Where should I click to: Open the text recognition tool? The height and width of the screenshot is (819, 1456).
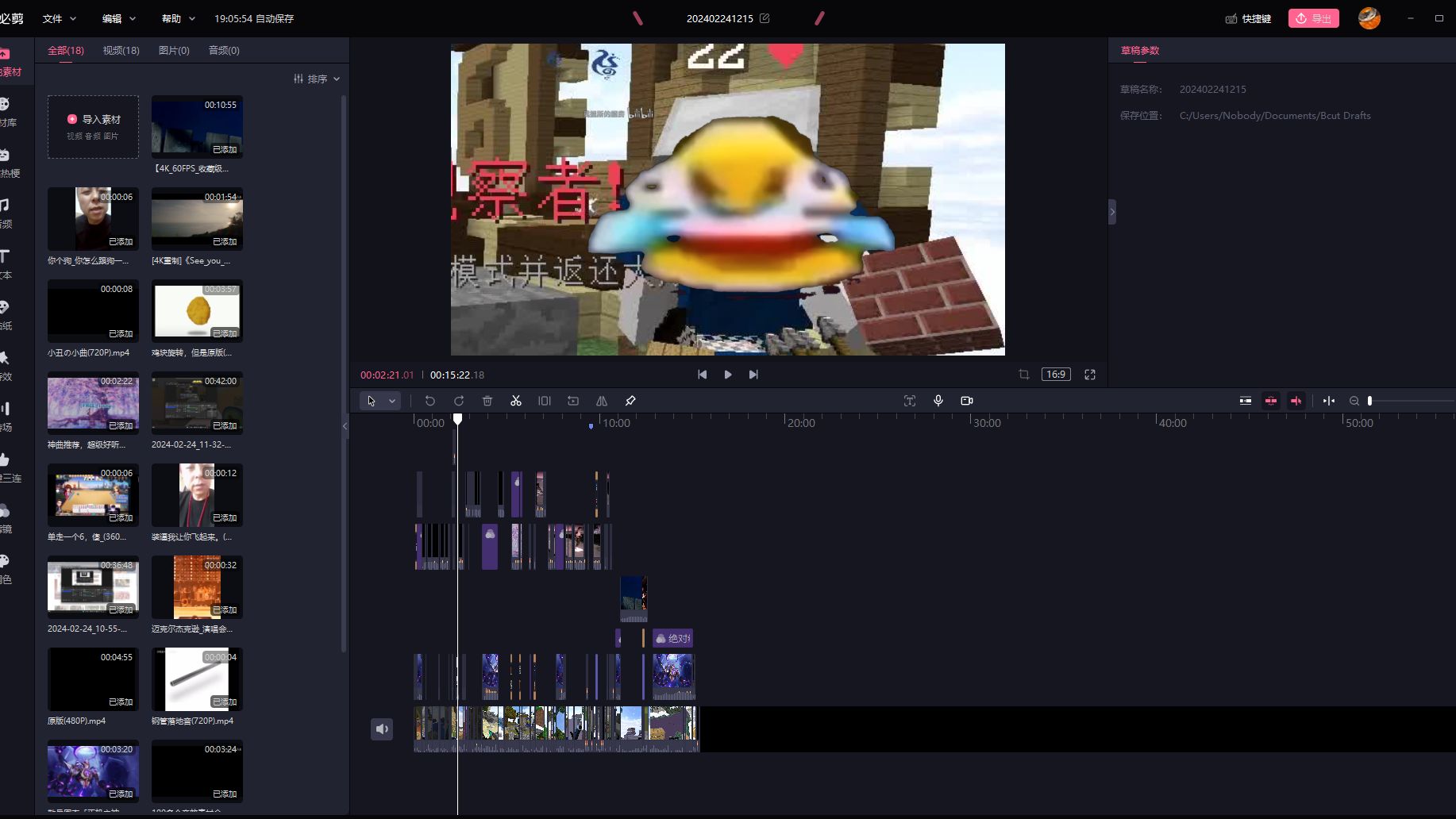910,401
